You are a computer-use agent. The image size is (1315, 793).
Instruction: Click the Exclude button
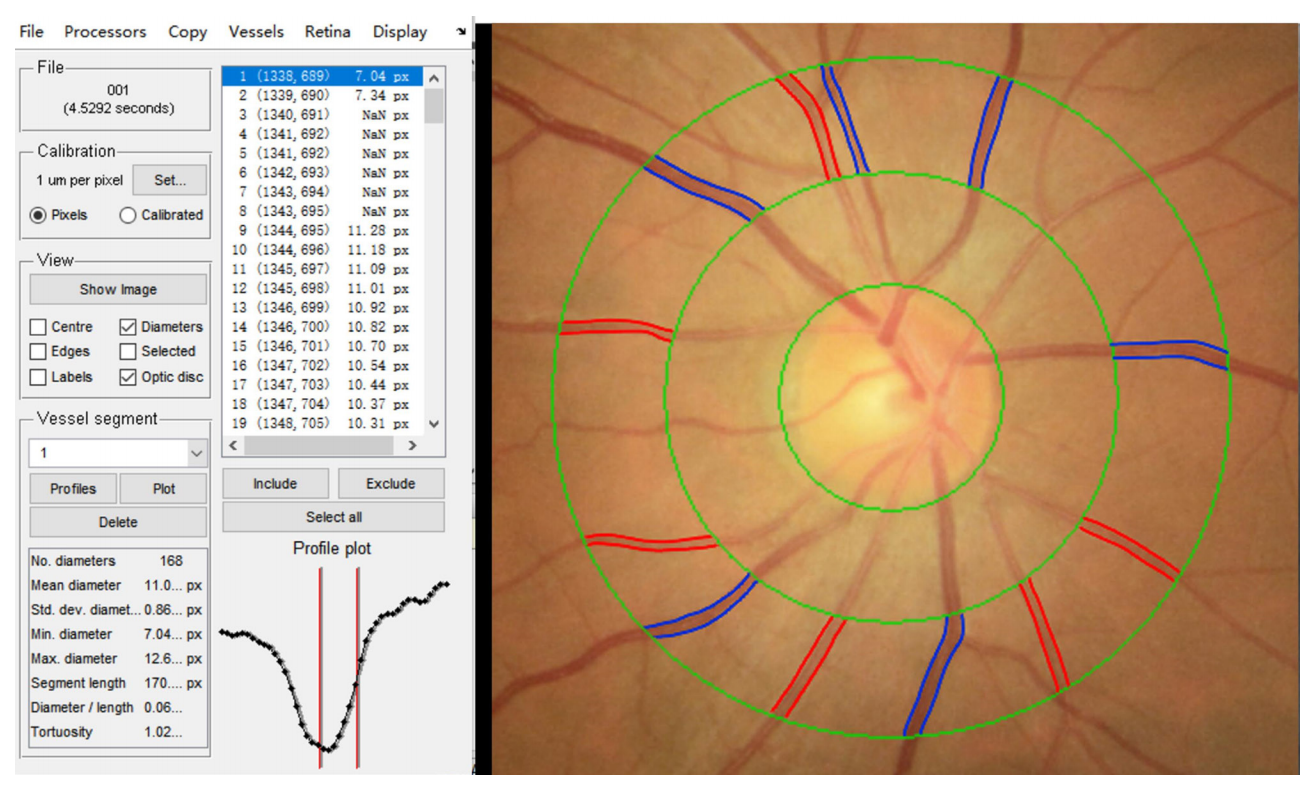click(390, 483)
